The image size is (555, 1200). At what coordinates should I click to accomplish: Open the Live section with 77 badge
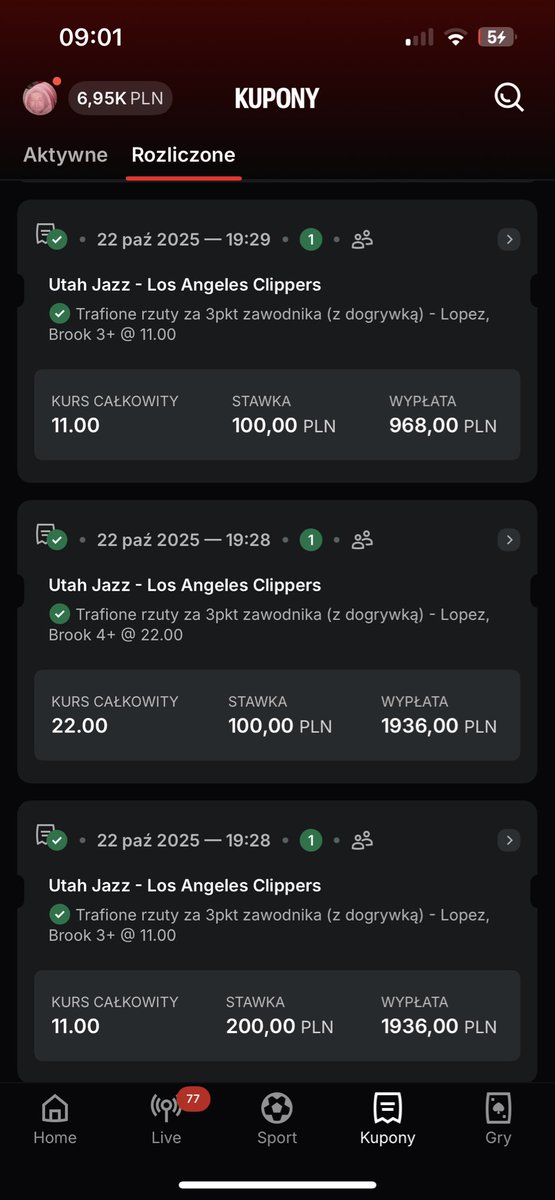coord(166,1119)
